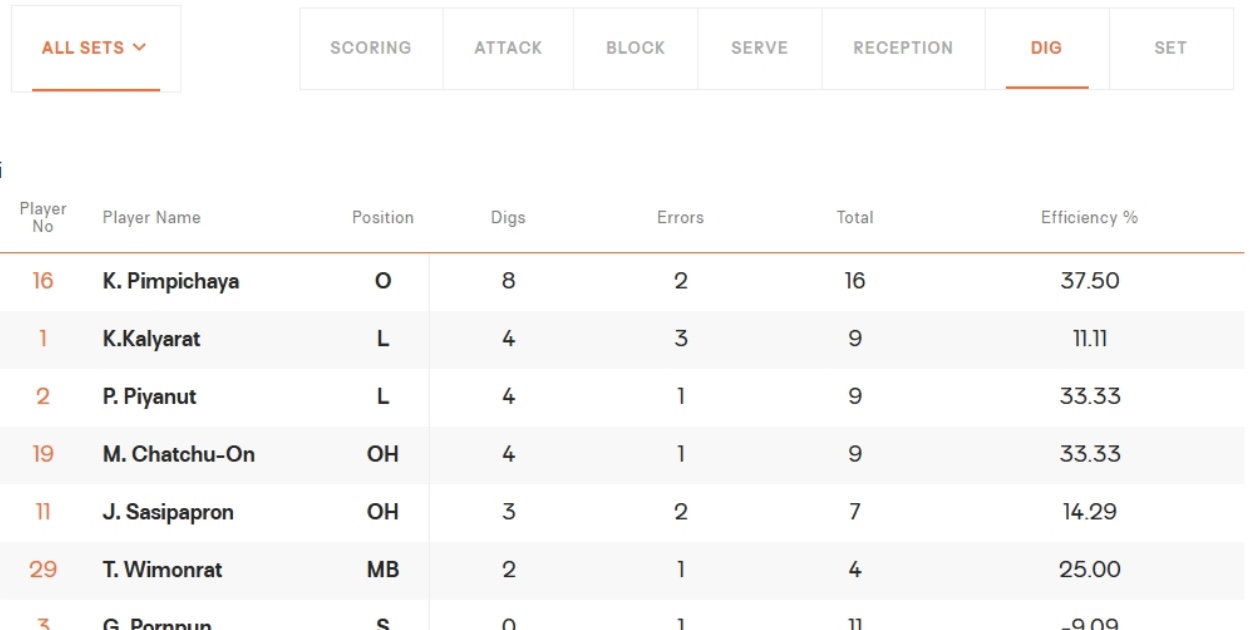Show the RECEPTION tab
1250x630 pixels.
(903, 48)
